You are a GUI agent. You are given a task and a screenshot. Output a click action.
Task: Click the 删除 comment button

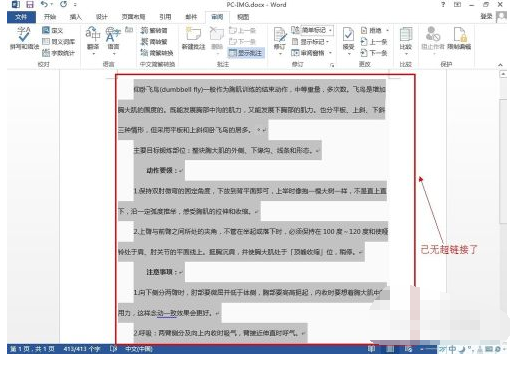[x=217, y=40]
